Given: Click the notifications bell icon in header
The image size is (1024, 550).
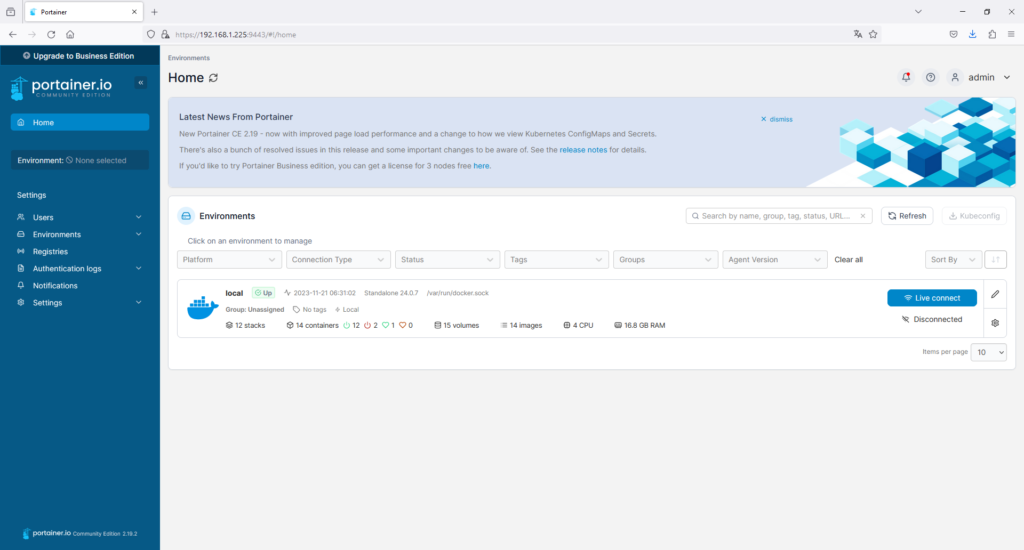Looking at the screenshot, I should pos(906,77).
